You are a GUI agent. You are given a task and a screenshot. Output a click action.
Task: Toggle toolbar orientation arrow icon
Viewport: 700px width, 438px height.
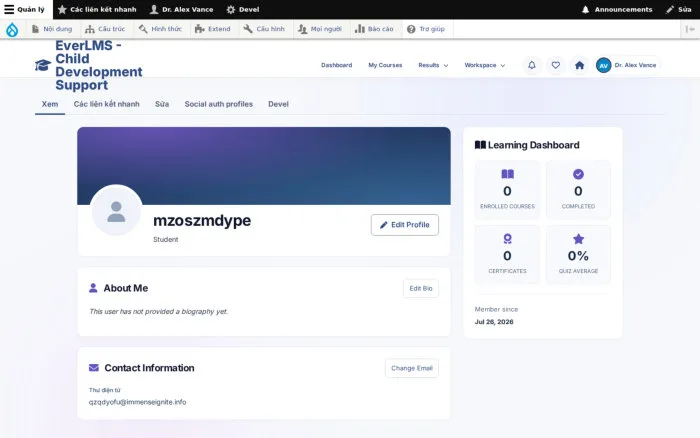690,29
